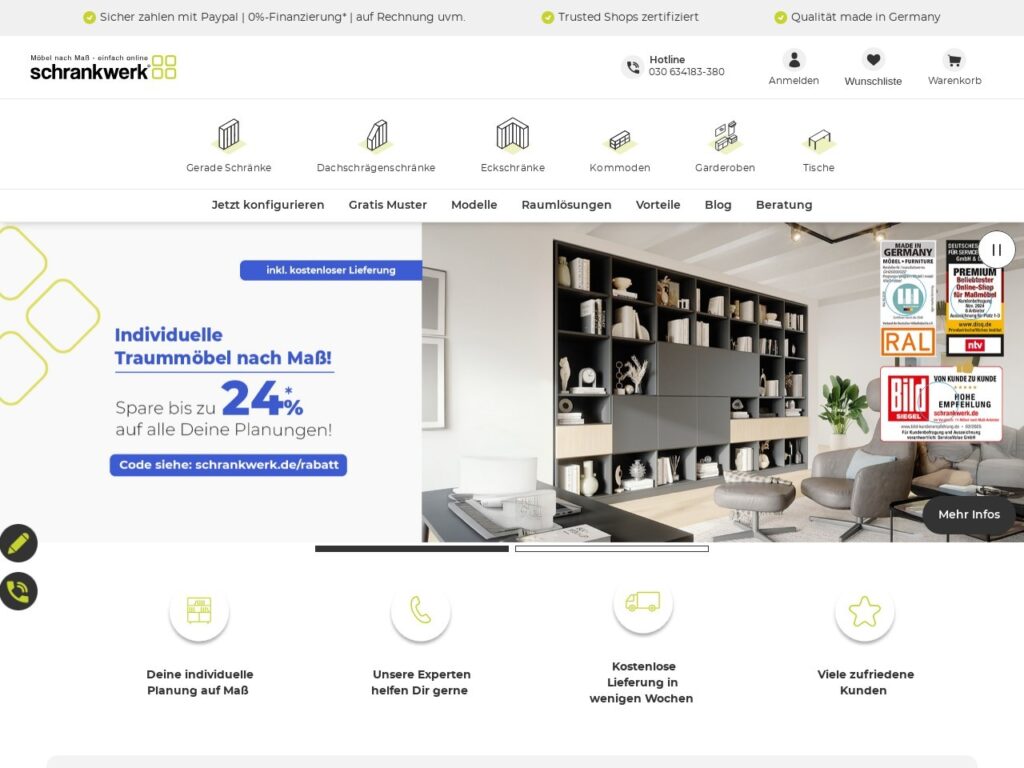1024x768 pixels.
Task: Open the Wunschliste heart icon
Action: click(x=873, y=61)
